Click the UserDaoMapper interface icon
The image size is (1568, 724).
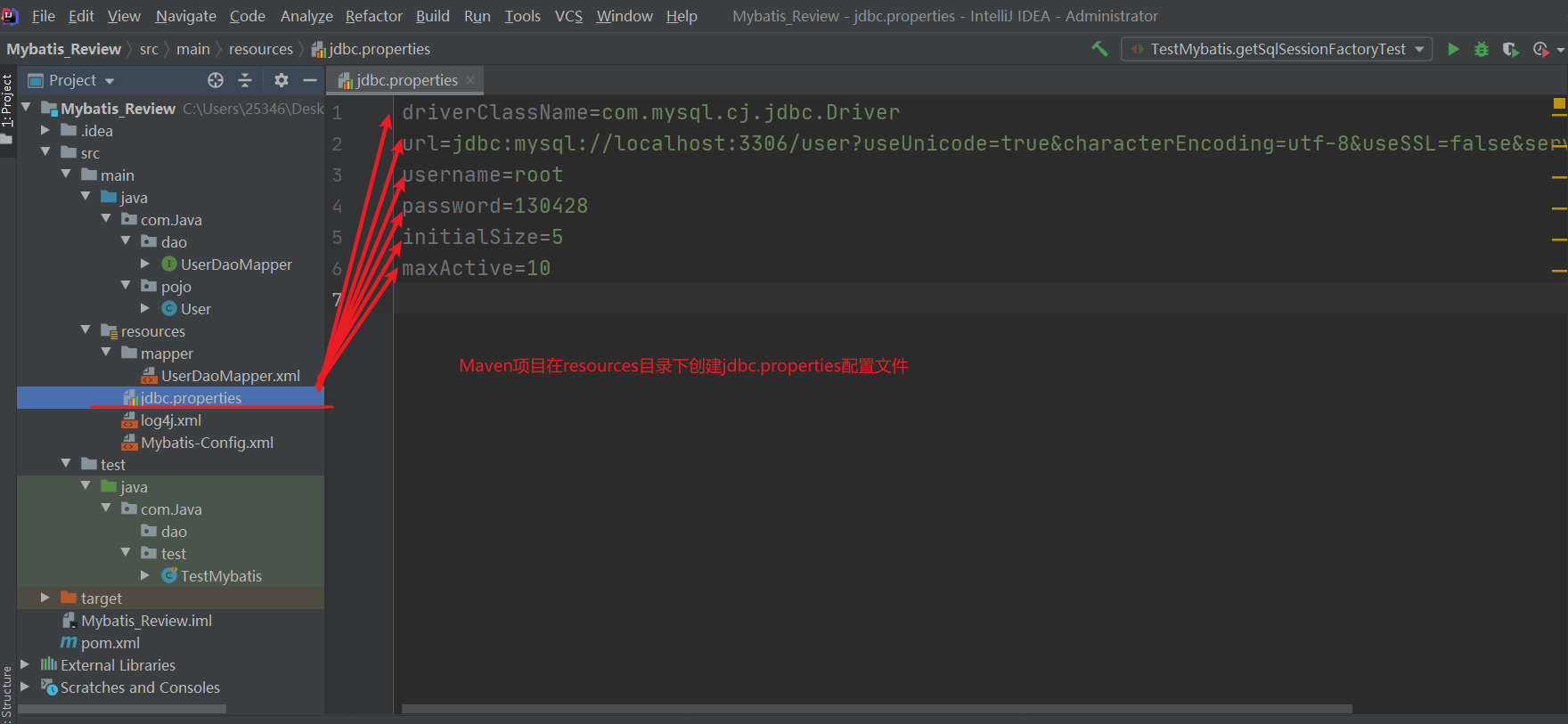pyautogui.click(x=169, y=264)
